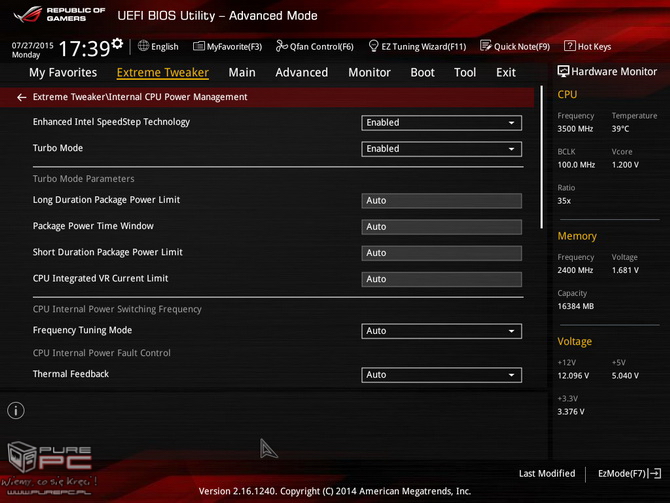Open the Boot tab
The height and width of the screenshot is (503, 670).
[x=422, y=73]
